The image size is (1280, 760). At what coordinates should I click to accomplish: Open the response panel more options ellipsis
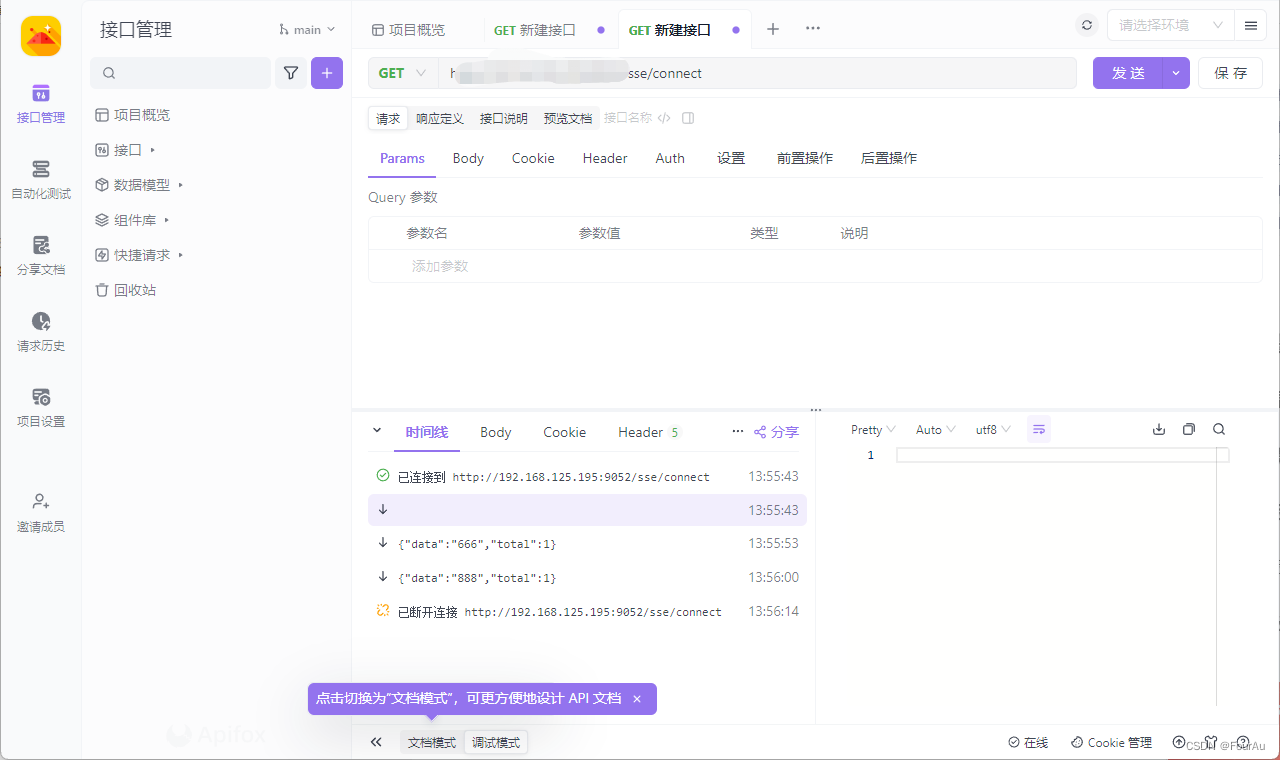pos(738,432)
